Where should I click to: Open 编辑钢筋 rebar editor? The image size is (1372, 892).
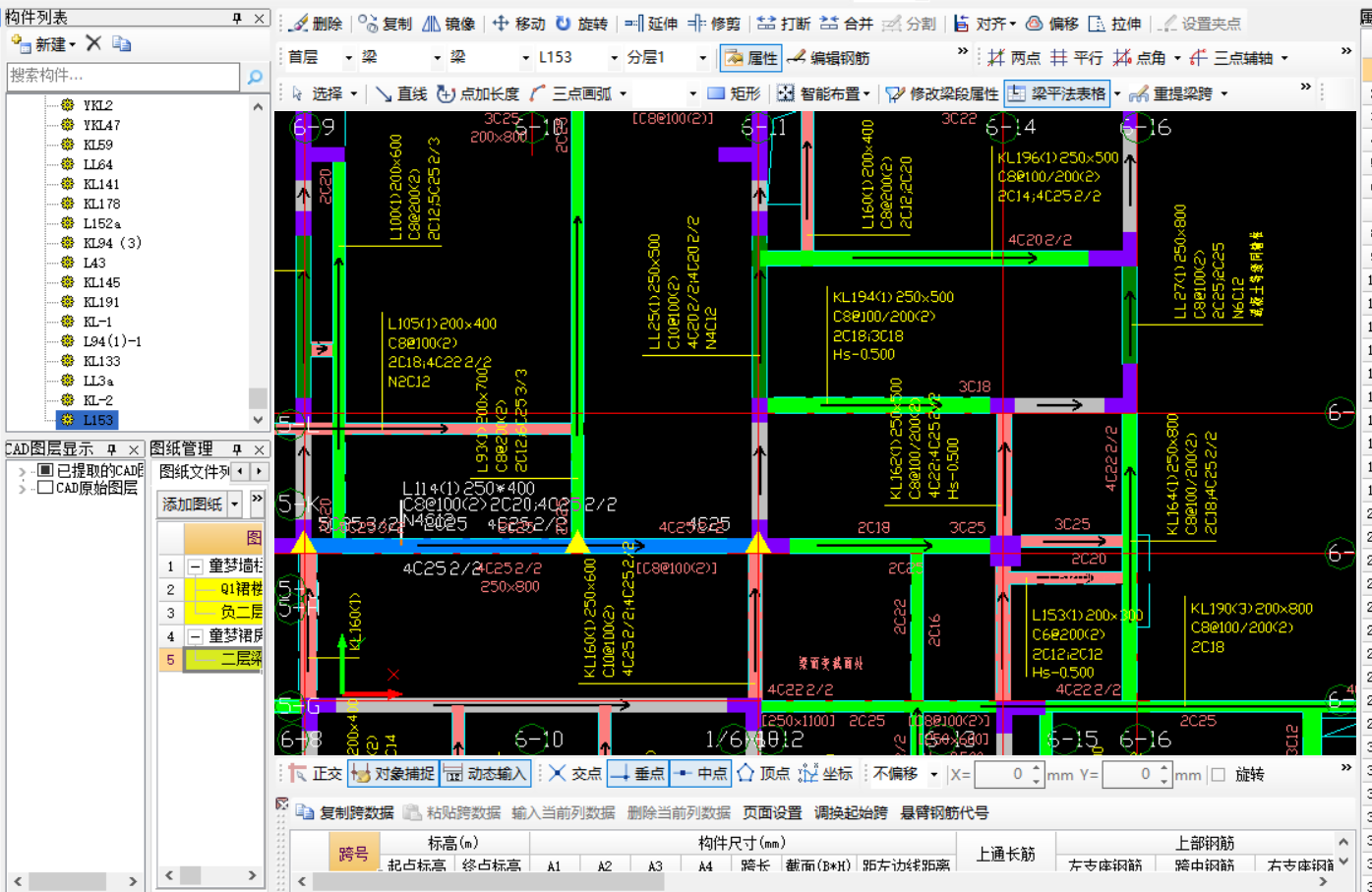point(829,58)
